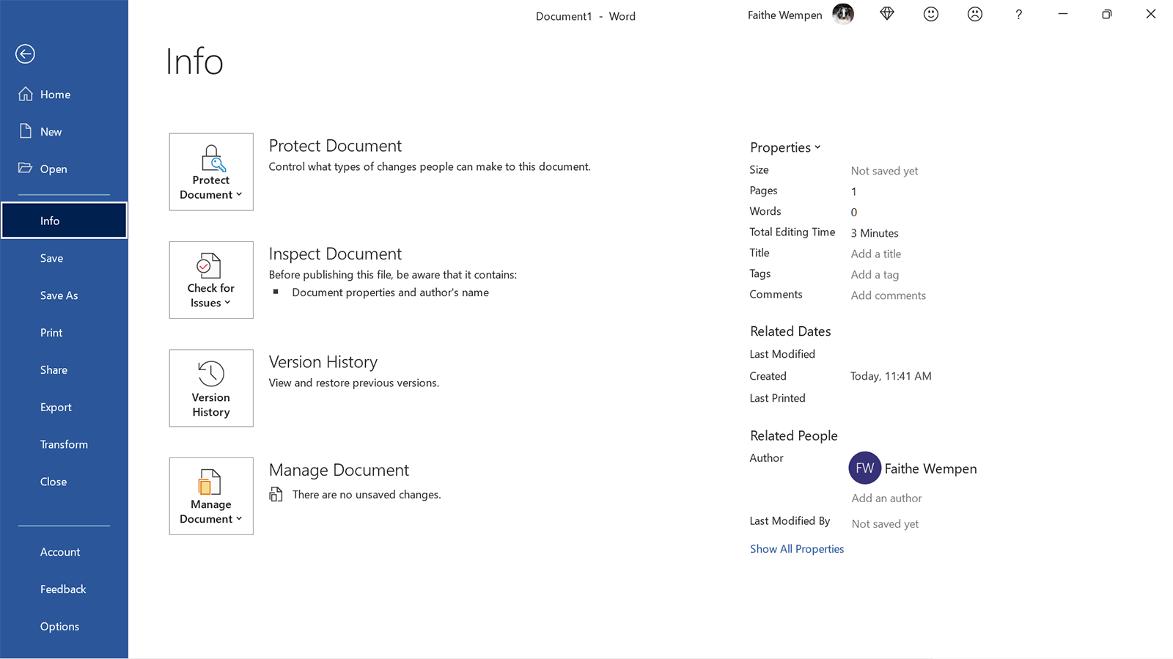
Task: Open the Feedback page
Action: click(64, 589)
